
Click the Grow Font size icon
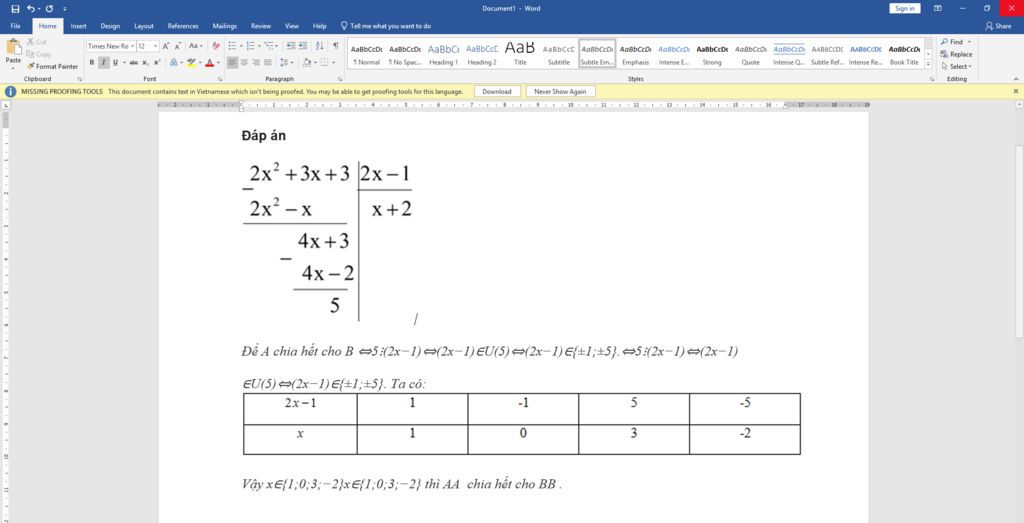tap(166, 46)
